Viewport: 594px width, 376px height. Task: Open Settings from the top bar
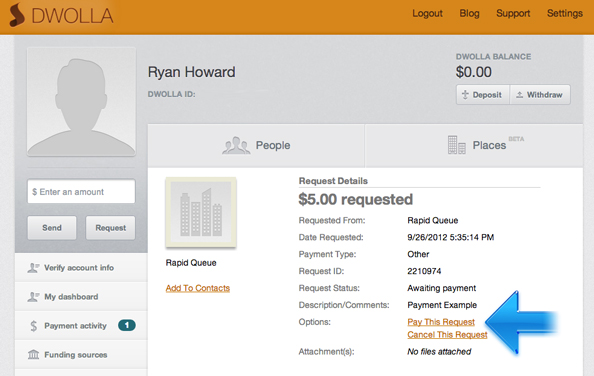point(564,13)
